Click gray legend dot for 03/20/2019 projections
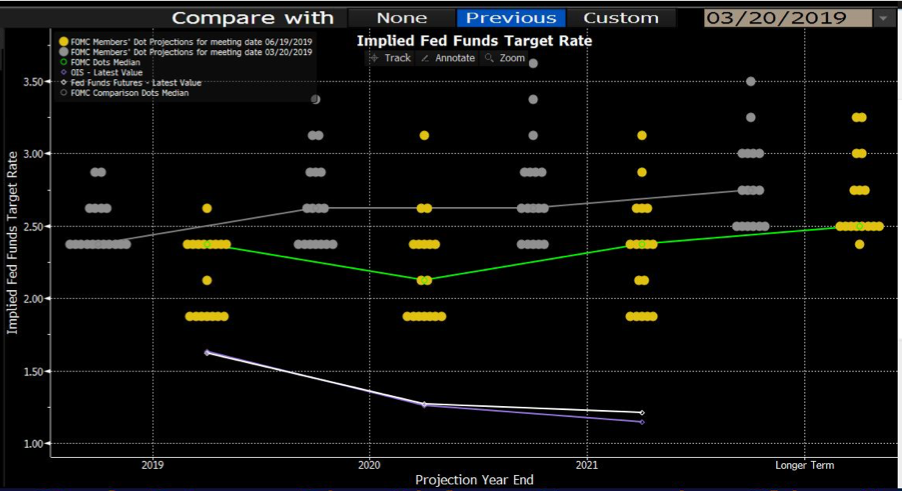 [63, 52]
